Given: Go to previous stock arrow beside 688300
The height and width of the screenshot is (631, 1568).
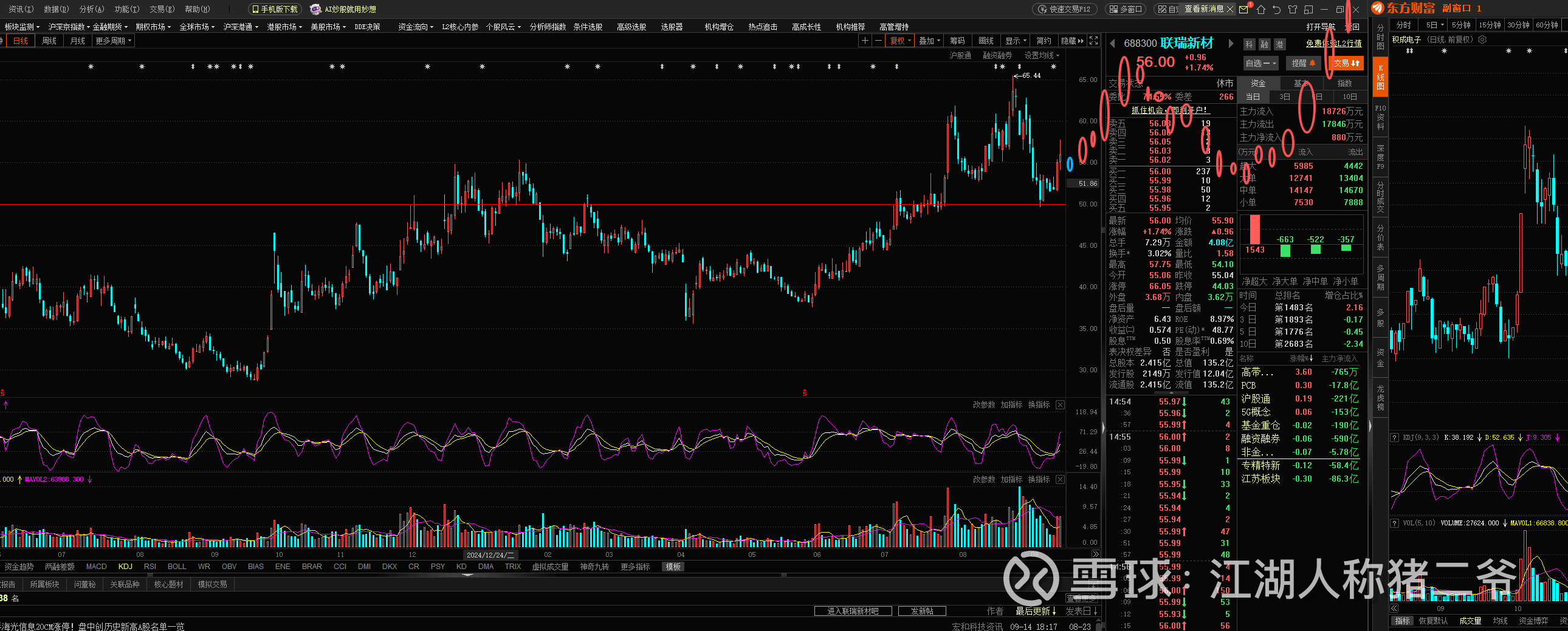Looking at the screenshot, I should pyautogui.click(x=1113, y=43).
